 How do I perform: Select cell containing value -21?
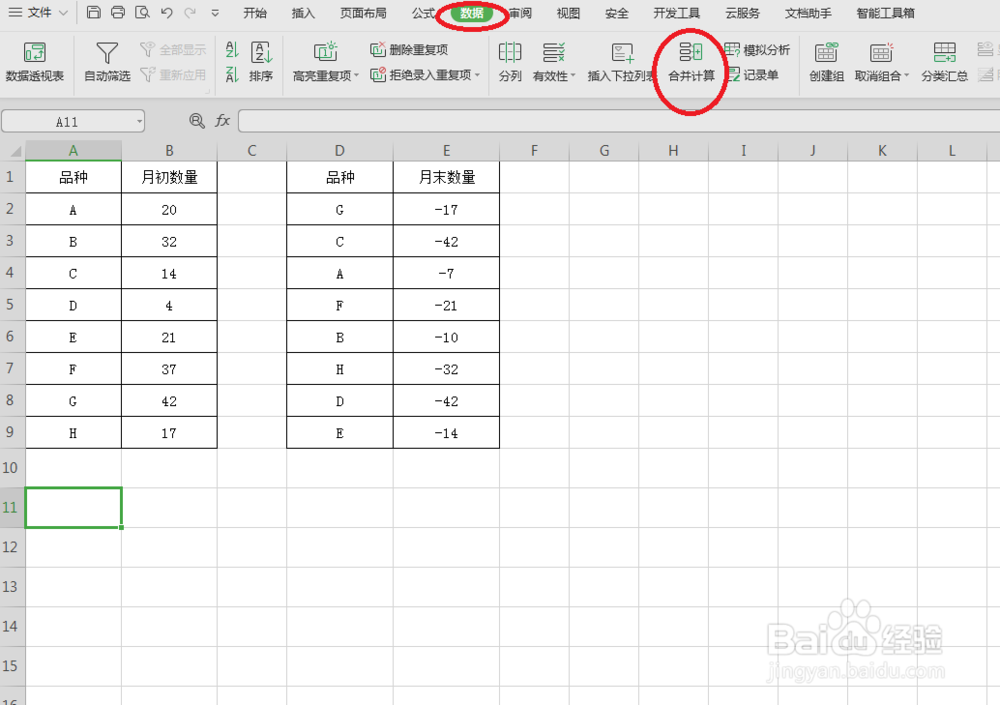[x=446, y=305]
